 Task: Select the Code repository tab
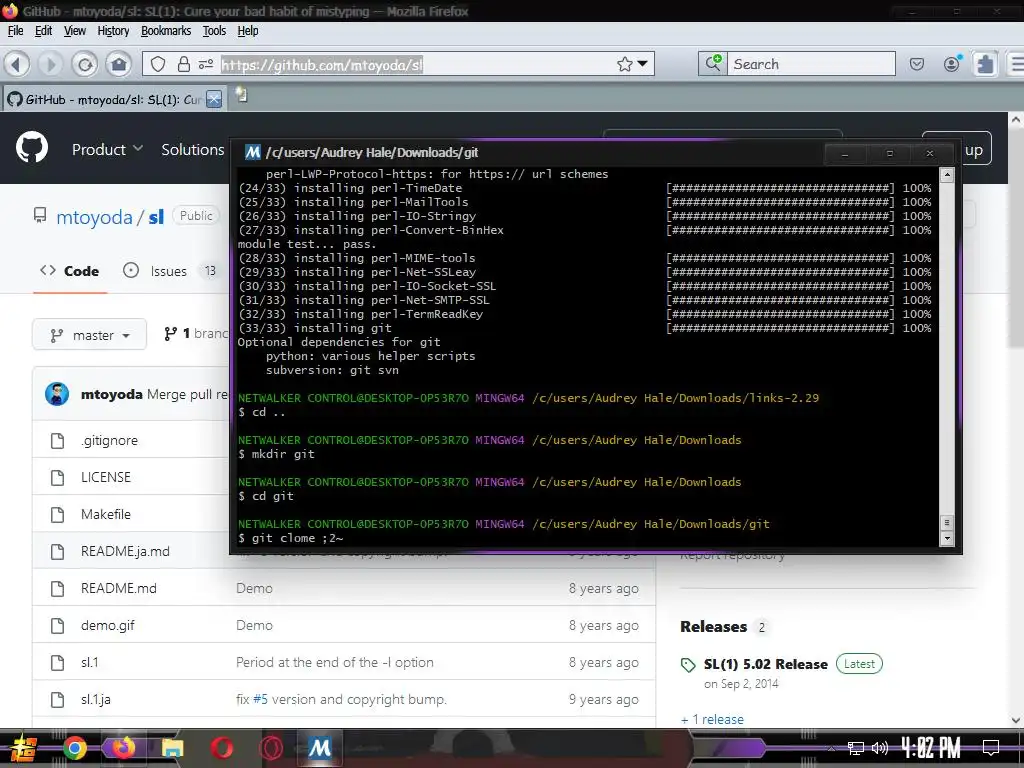tap(69, 270)
